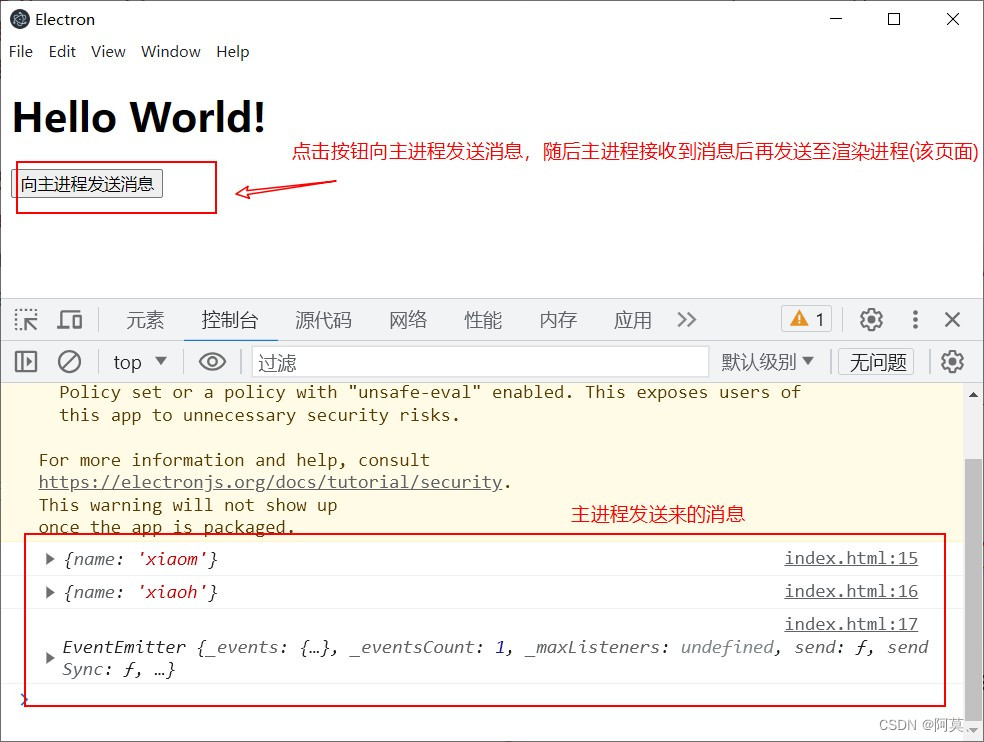This screenshot has width=984, height=742.
Task: Open the 默认级别 log level dropdown
Action: (768, 361)
